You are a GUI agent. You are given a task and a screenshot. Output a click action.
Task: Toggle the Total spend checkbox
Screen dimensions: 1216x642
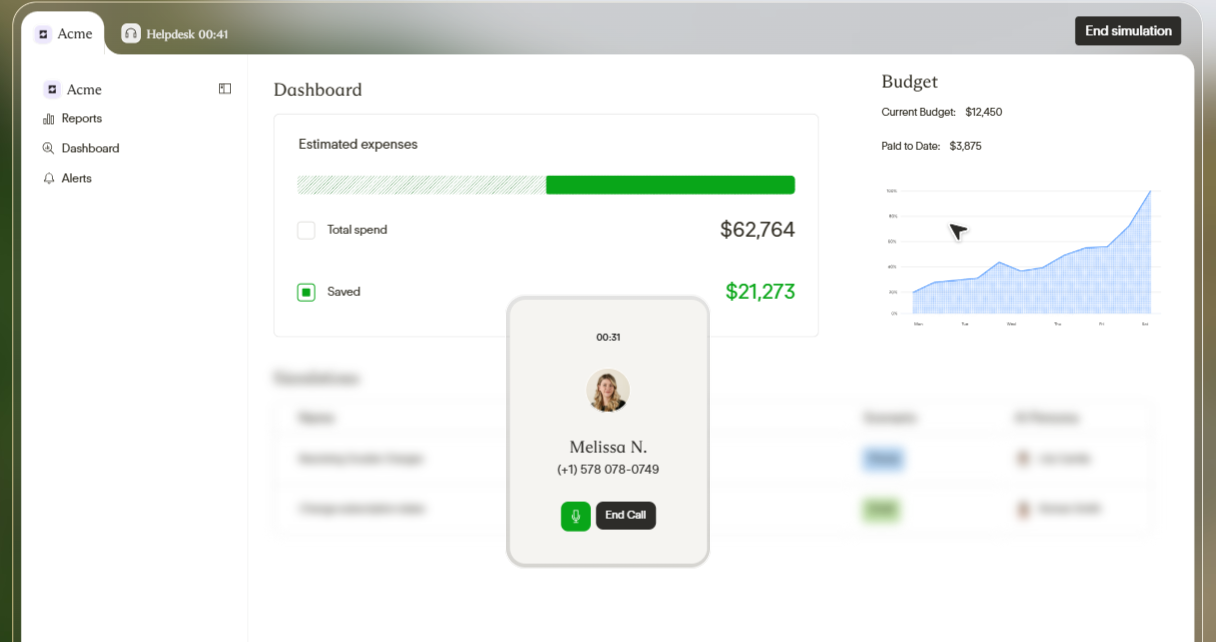[x=306, y=230]
